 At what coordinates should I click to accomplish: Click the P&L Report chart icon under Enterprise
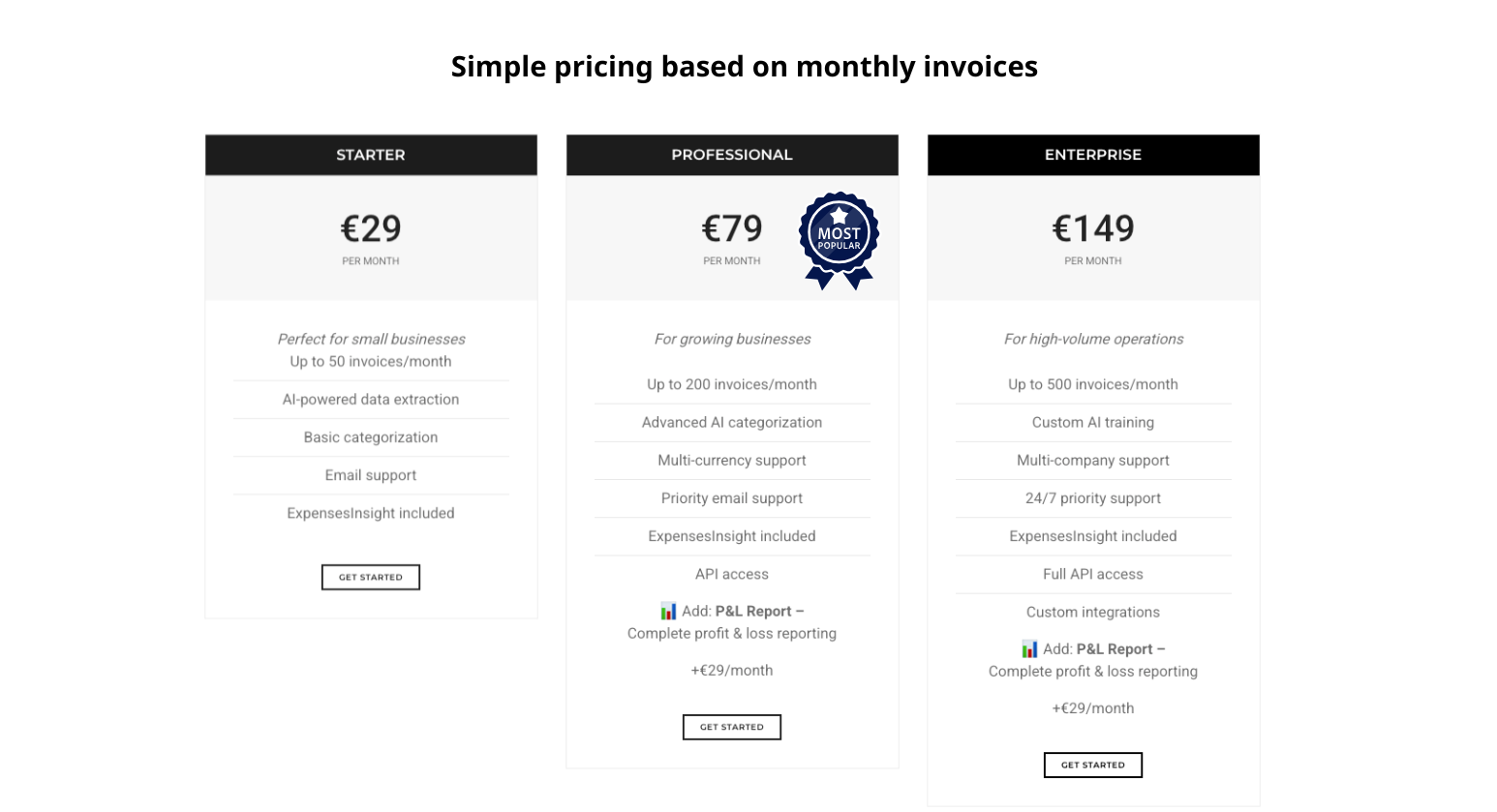1029,648
